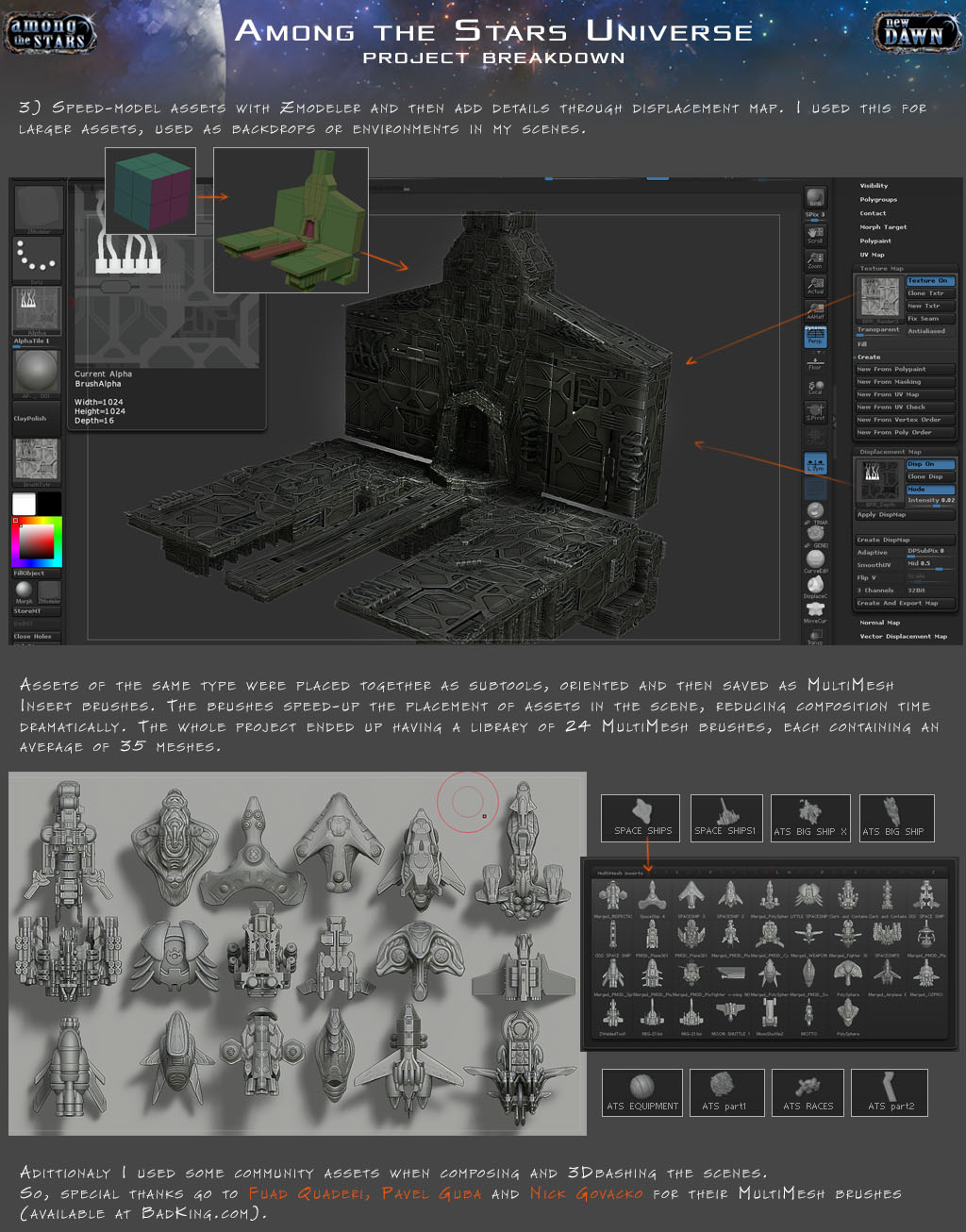Click New From UV Check

click(906, 408)
